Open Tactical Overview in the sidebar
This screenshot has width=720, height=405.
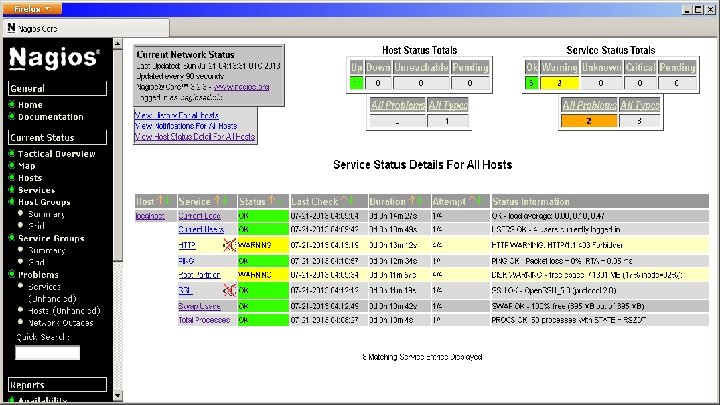pos(56,154)
